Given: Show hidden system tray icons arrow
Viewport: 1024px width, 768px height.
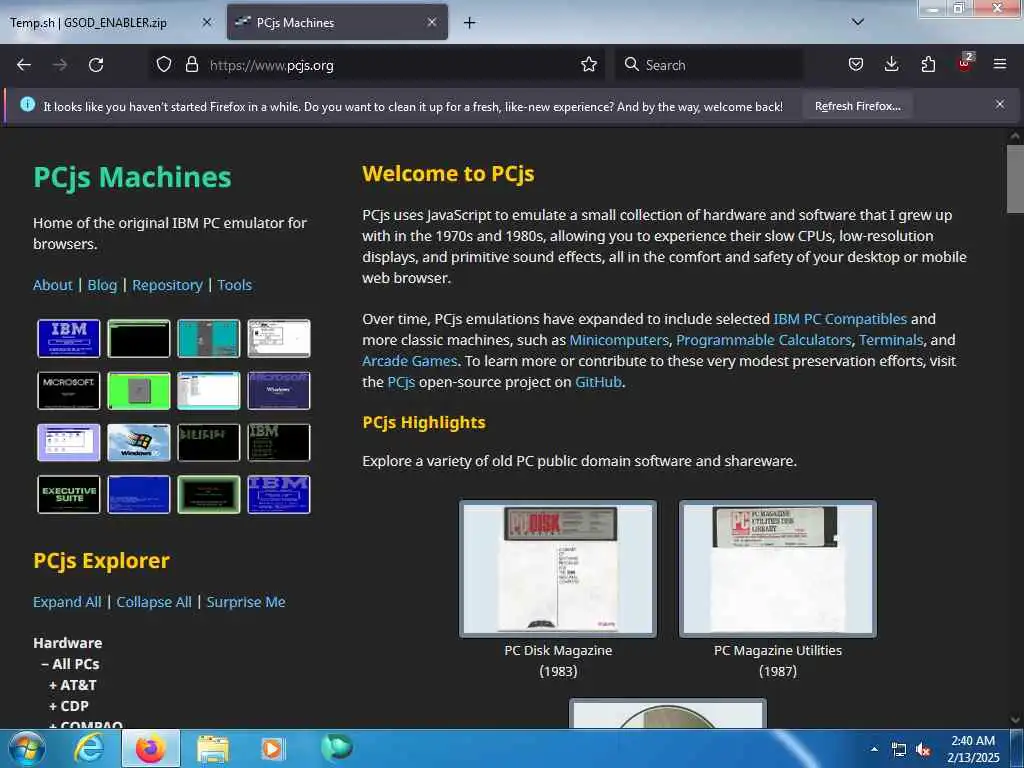Looking at the screenshot, I should pyautogui.click(x=874, y=749).
